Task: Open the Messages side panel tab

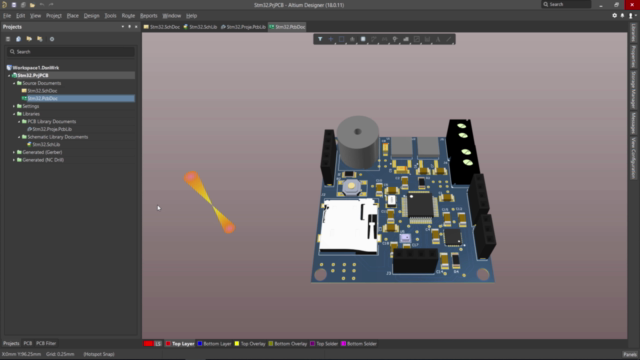Action: (633, 123)
